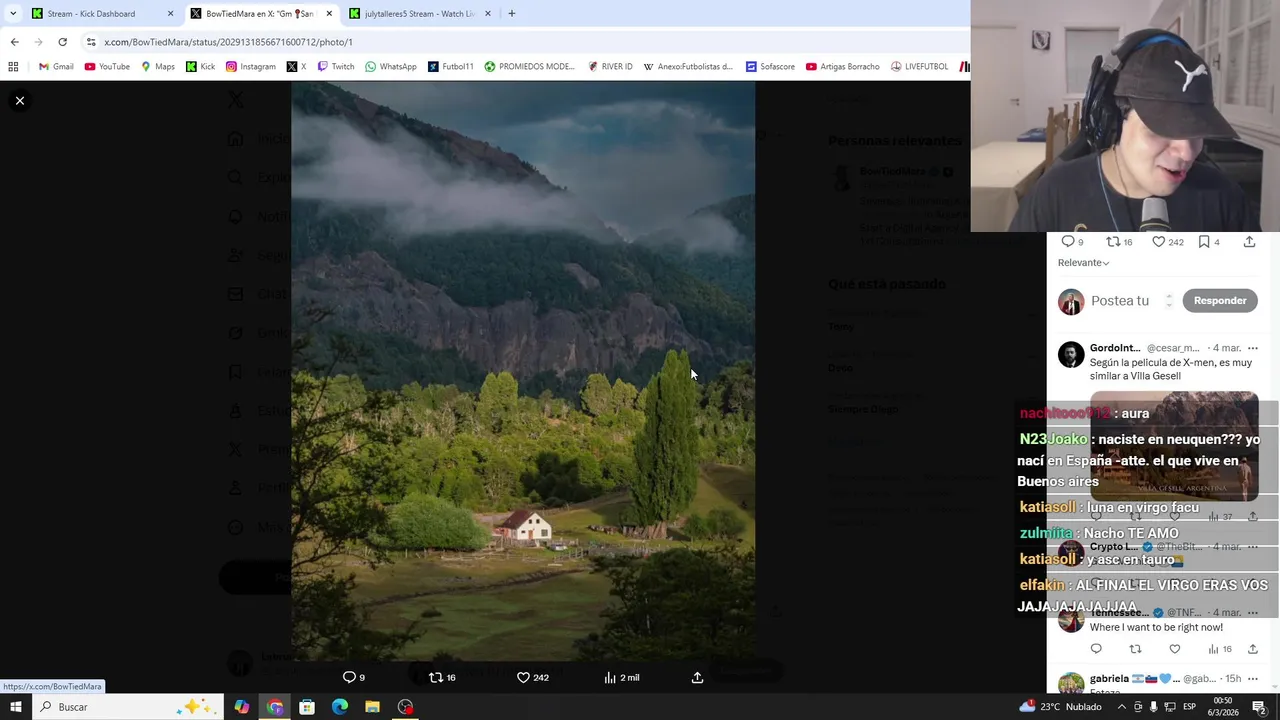1280x720 pixels.
Task: Open Copilot from the taskbar
Action: pos(242,707)
